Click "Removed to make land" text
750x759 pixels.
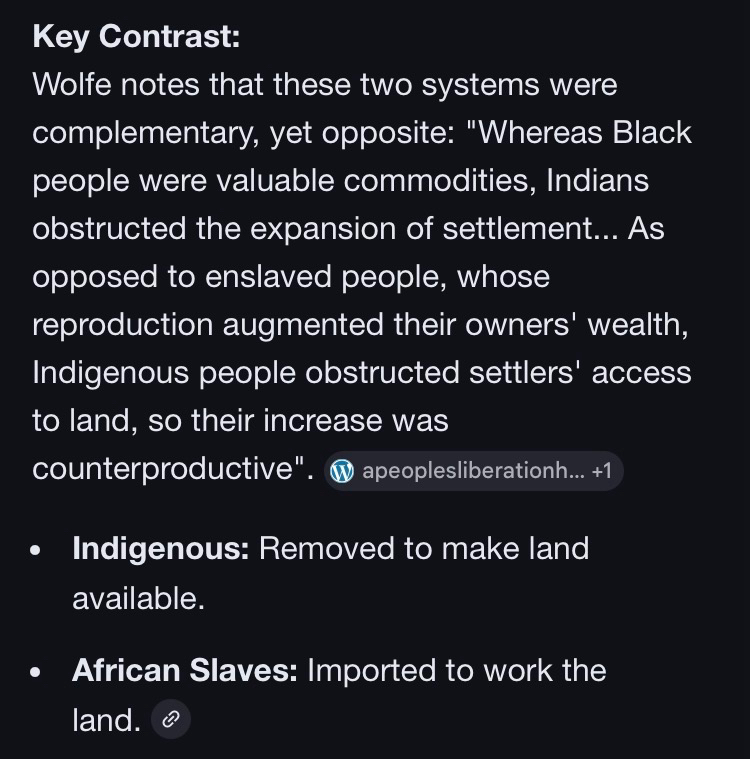pos(424,549)
